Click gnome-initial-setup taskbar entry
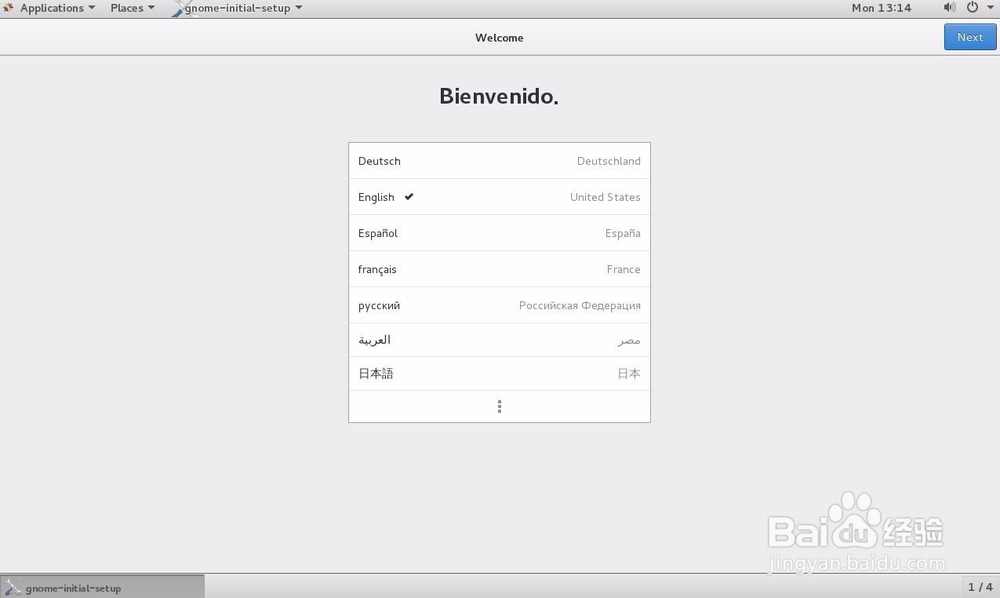 click(x=103, y=587)
